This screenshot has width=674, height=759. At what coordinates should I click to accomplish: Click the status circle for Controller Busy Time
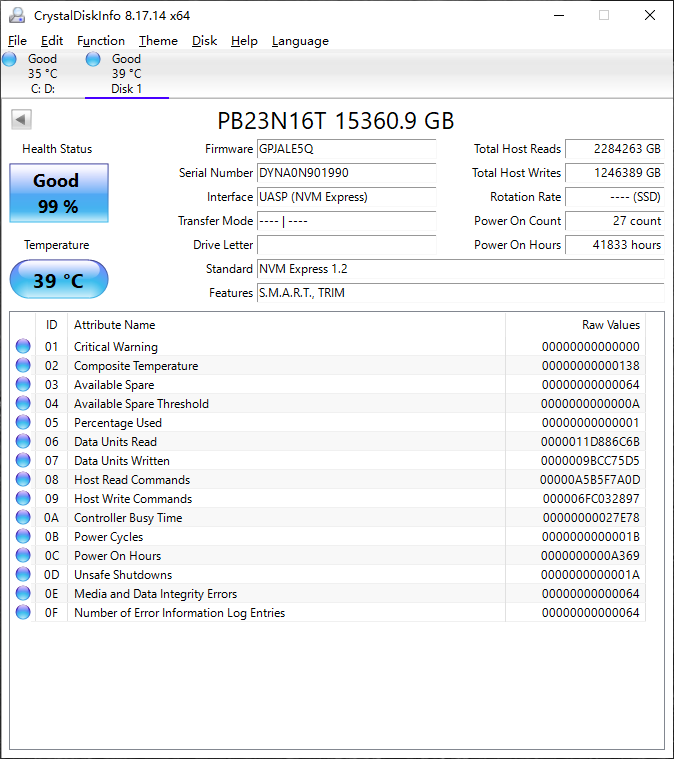click(x=23, y=517)
